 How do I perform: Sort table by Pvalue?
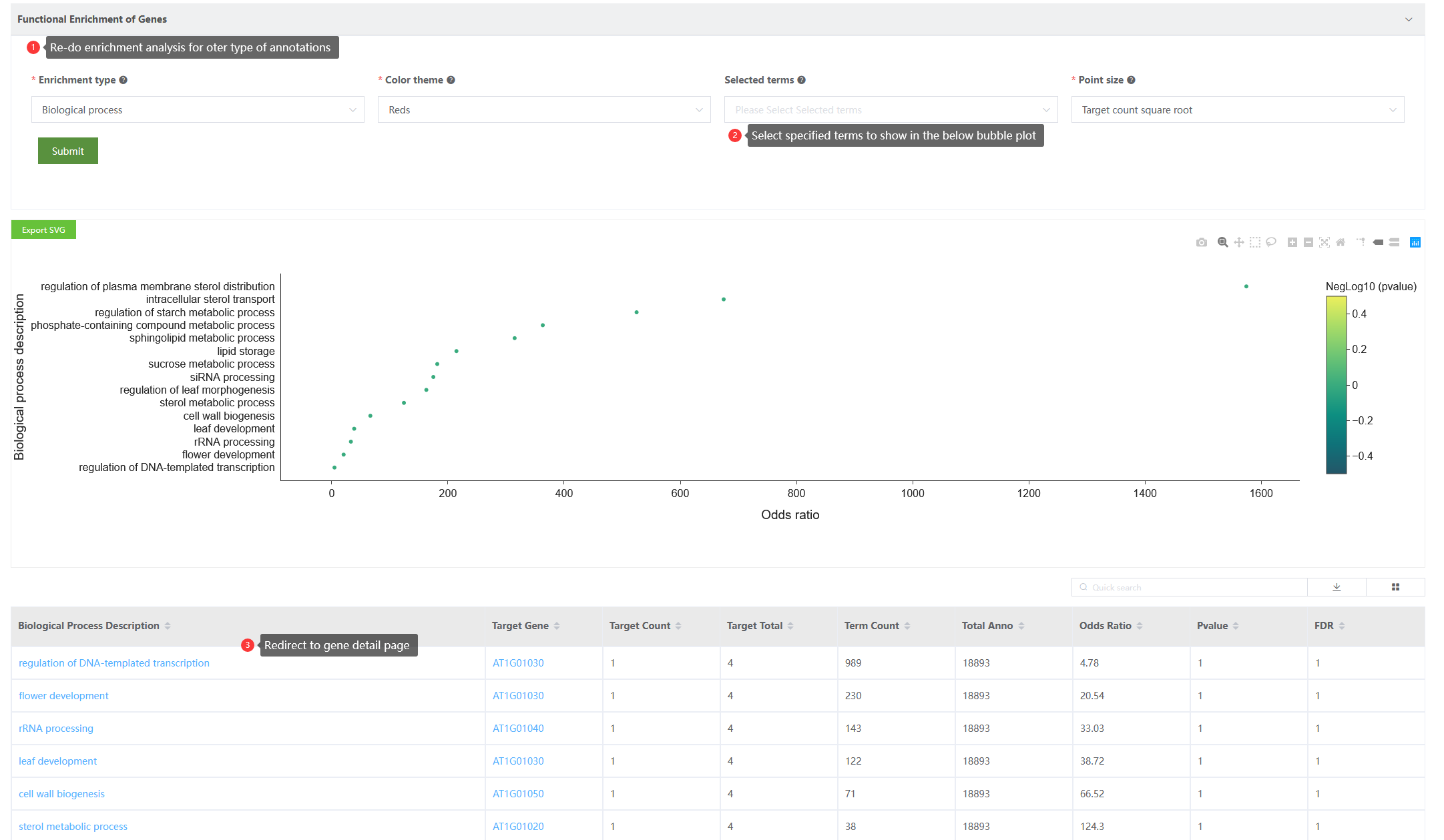point(1236,626)
